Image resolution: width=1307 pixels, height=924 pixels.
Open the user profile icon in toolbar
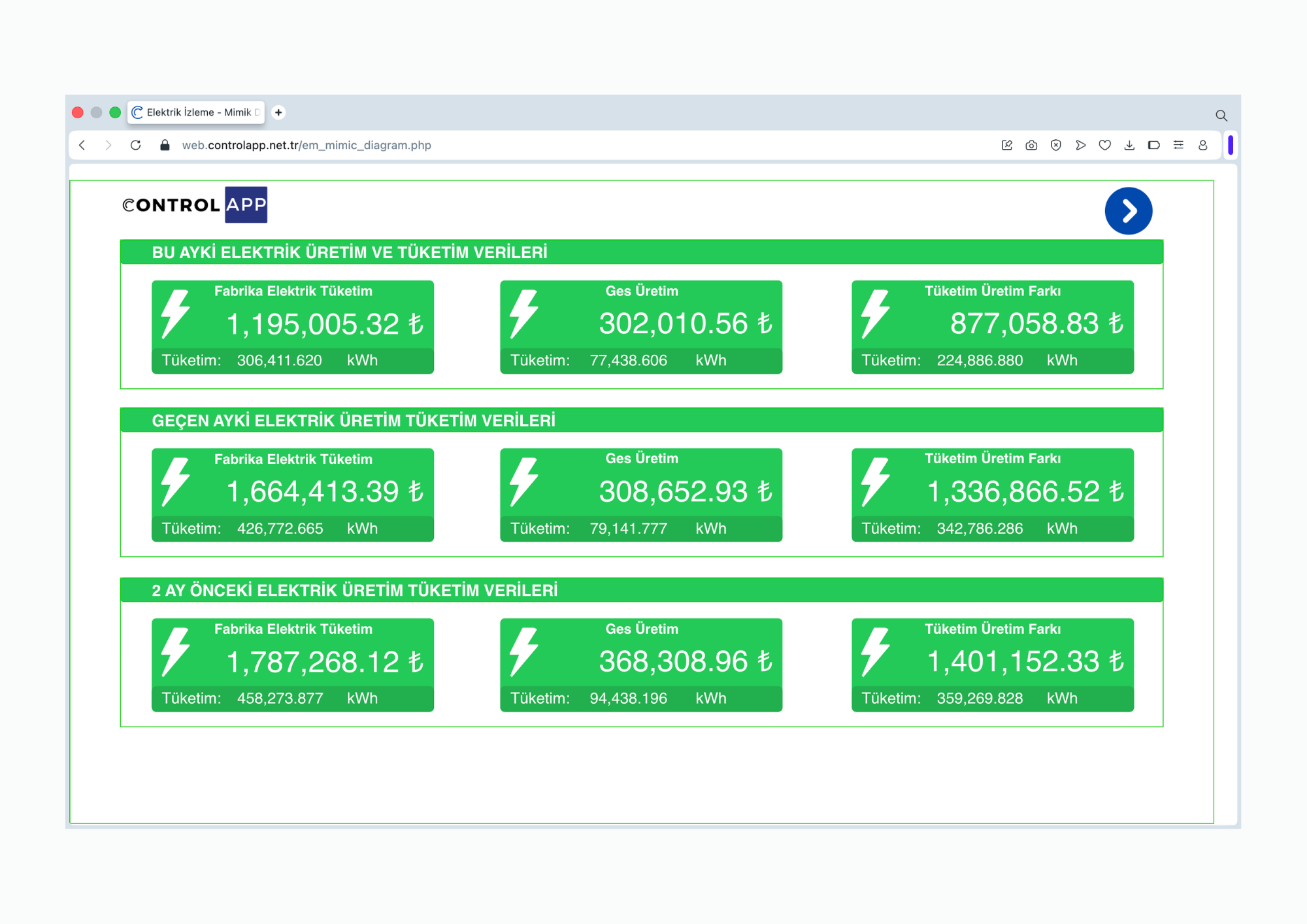(1203, 145)
